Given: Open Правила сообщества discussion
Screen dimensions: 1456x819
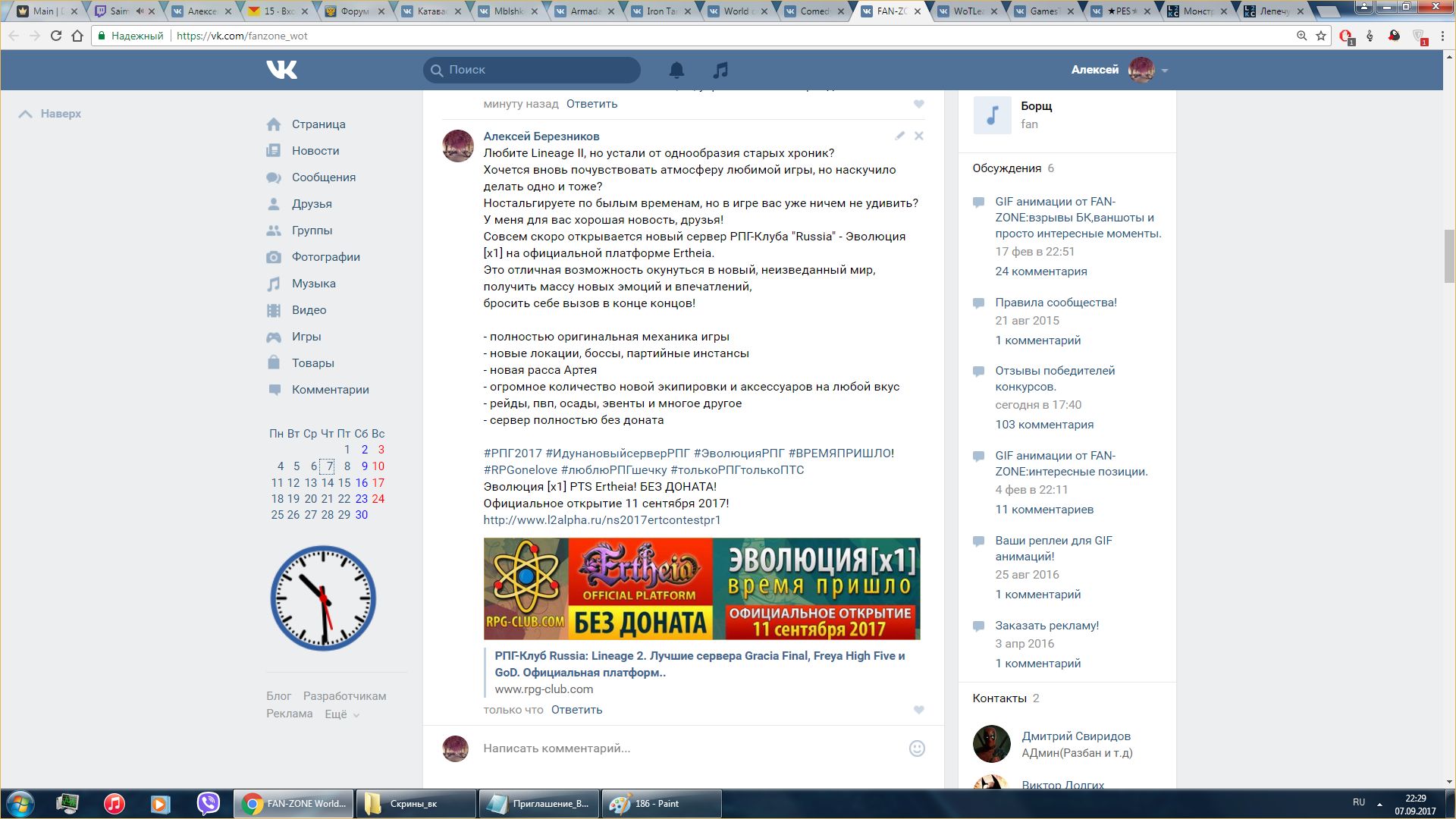Looking at the screenshot, I should (x=1056, y=303).
